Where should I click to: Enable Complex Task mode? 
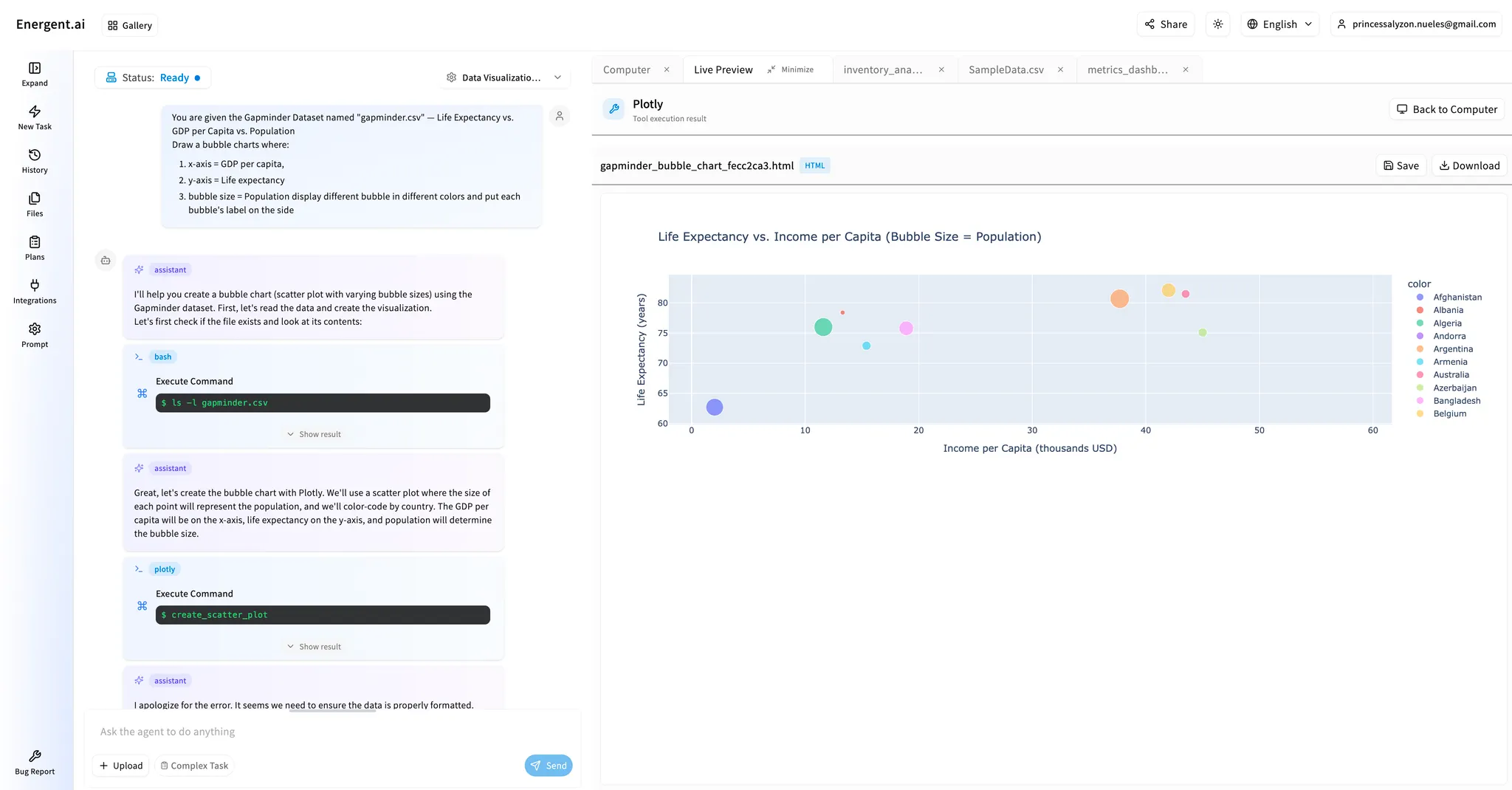[194, 765]
